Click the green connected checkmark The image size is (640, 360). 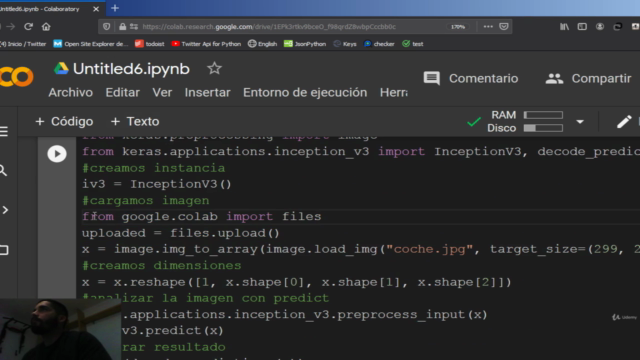point(474,122)
